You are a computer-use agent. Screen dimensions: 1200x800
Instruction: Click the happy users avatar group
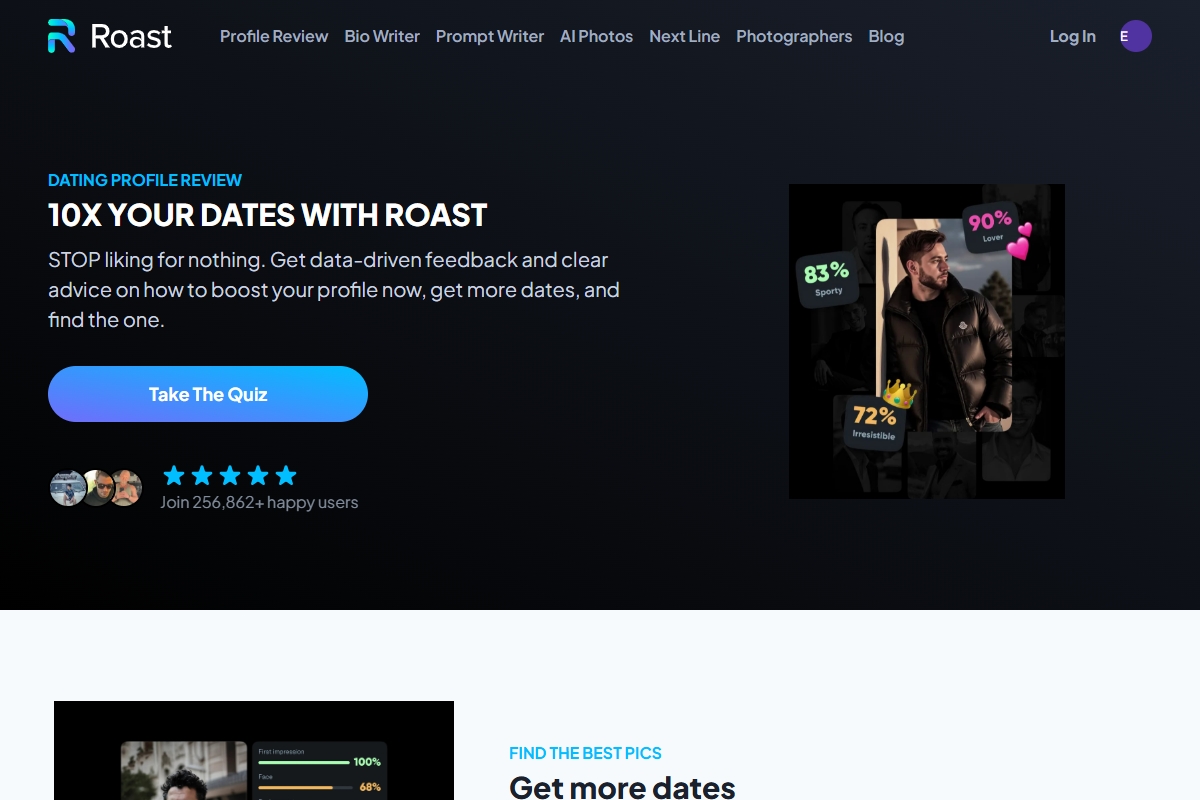[x=96, y=488]
